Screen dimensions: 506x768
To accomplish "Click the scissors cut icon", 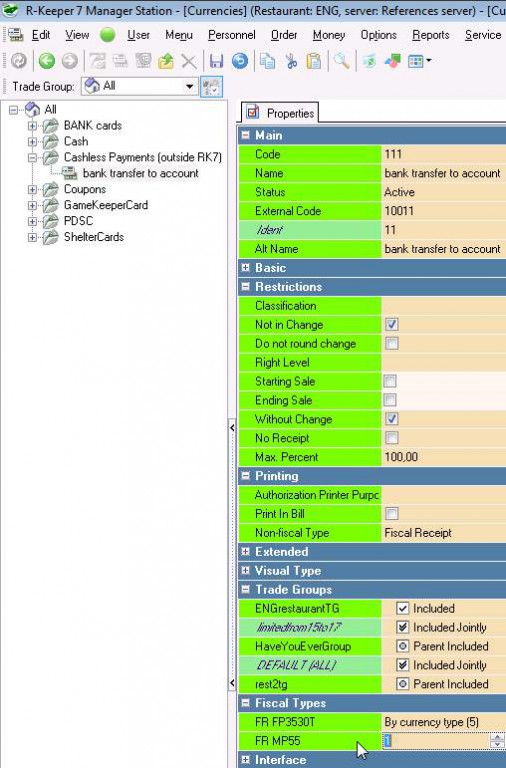I will [x=291, y=61].
